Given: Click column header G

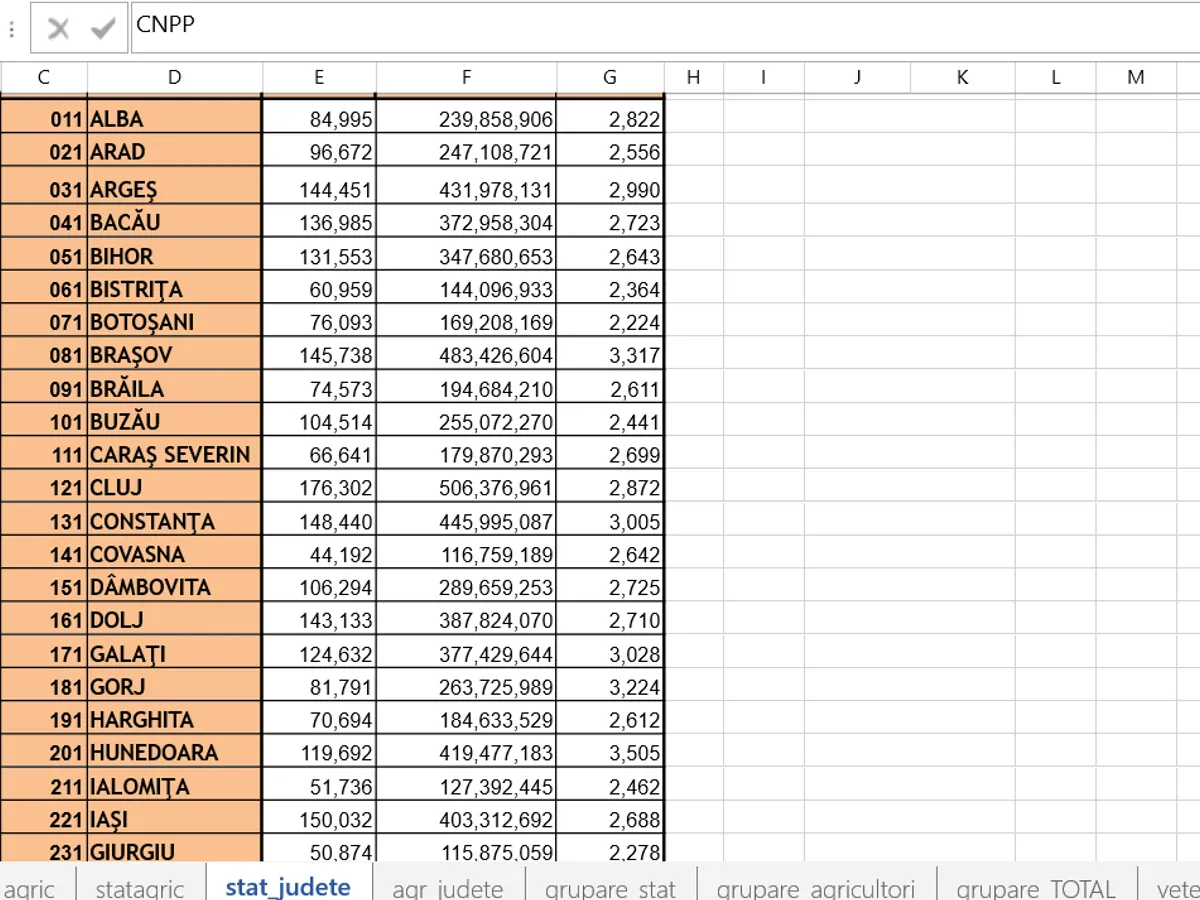Looking at the screenshot, I should pyautogui.click(x=610, y=77).
